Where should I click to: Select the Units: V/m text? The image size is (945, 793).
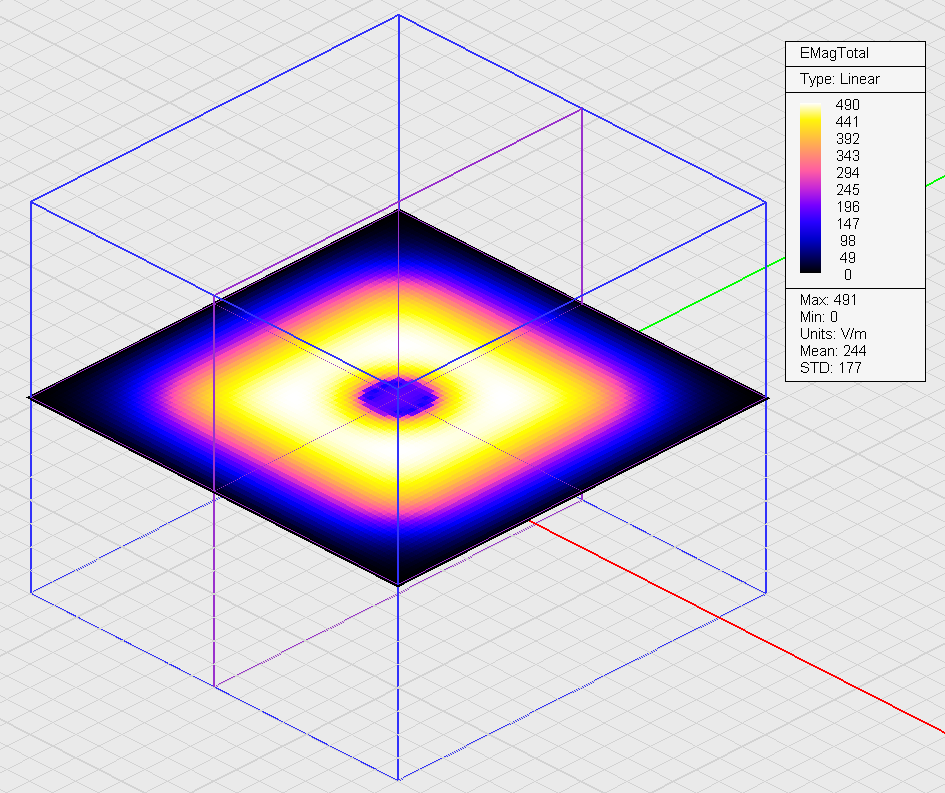832,334
